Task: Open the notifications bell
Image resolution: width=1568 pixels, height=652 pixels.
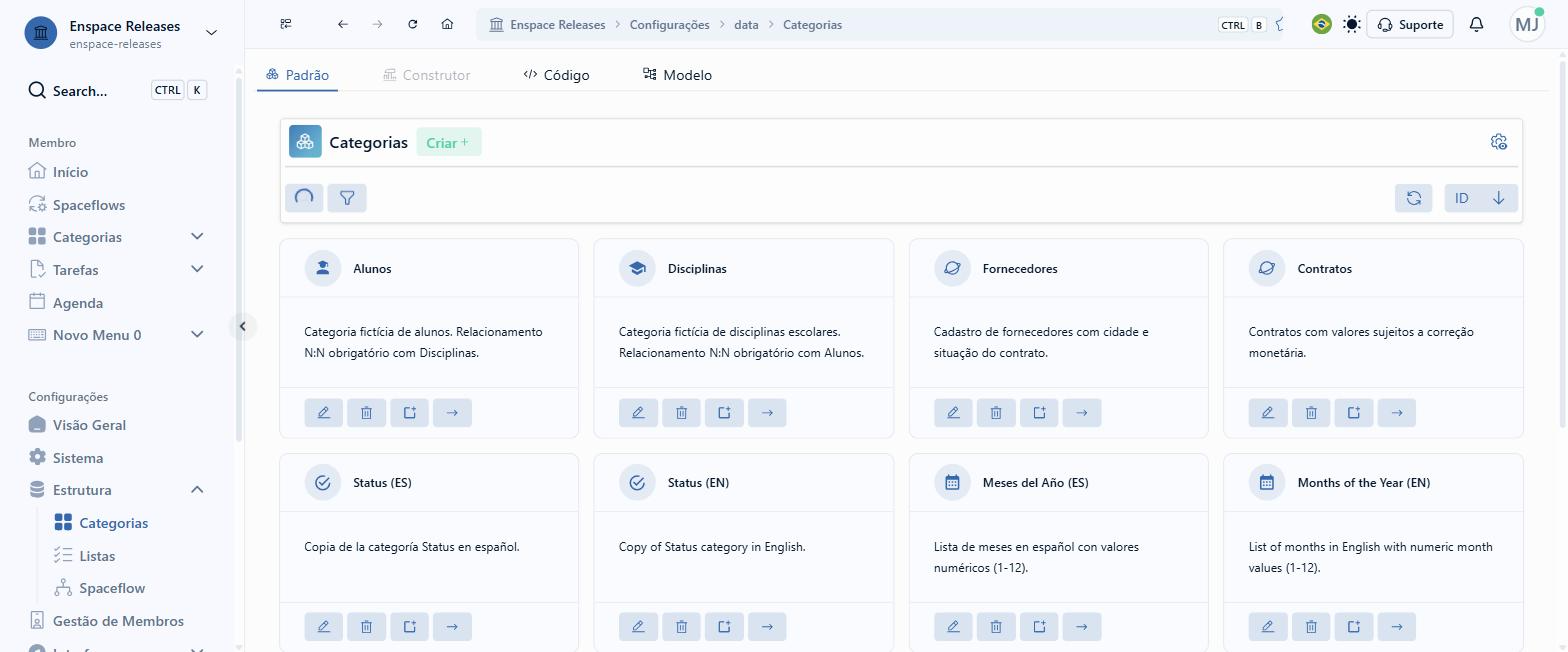Action: (1476, 25)
